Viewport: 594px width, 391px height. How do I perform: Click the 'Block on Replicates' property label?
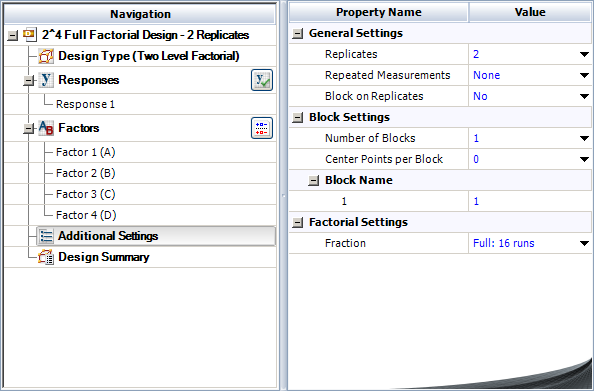(374, 96)
